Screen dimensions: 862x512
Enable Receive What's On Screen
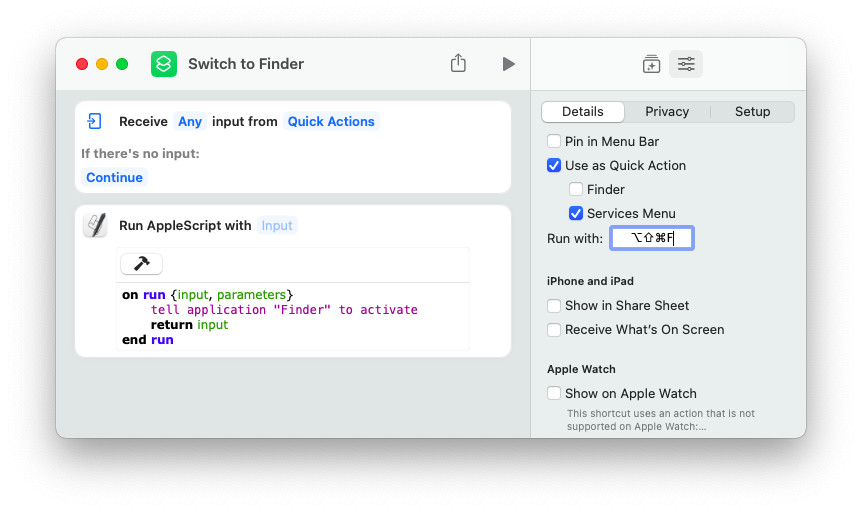[x=554, y=329]
